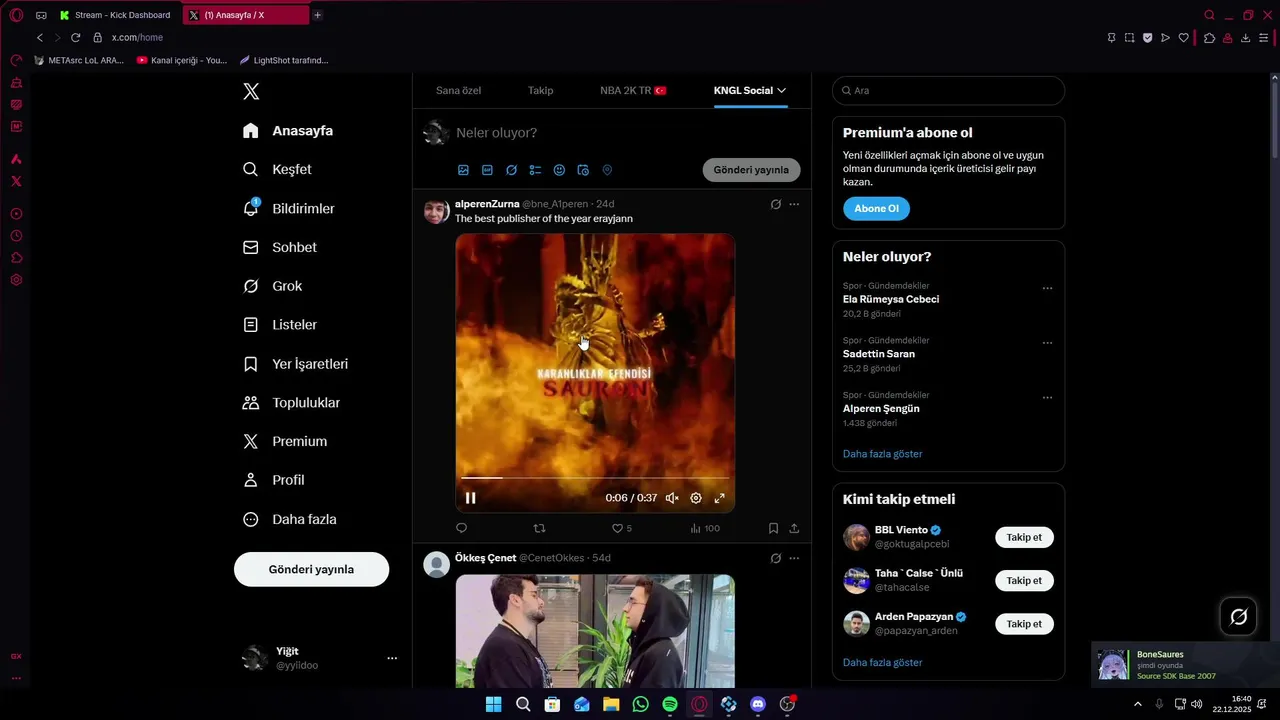Pause the playing video
Viewport: 1280px width, 720px height.
click(x=470, y=498)
